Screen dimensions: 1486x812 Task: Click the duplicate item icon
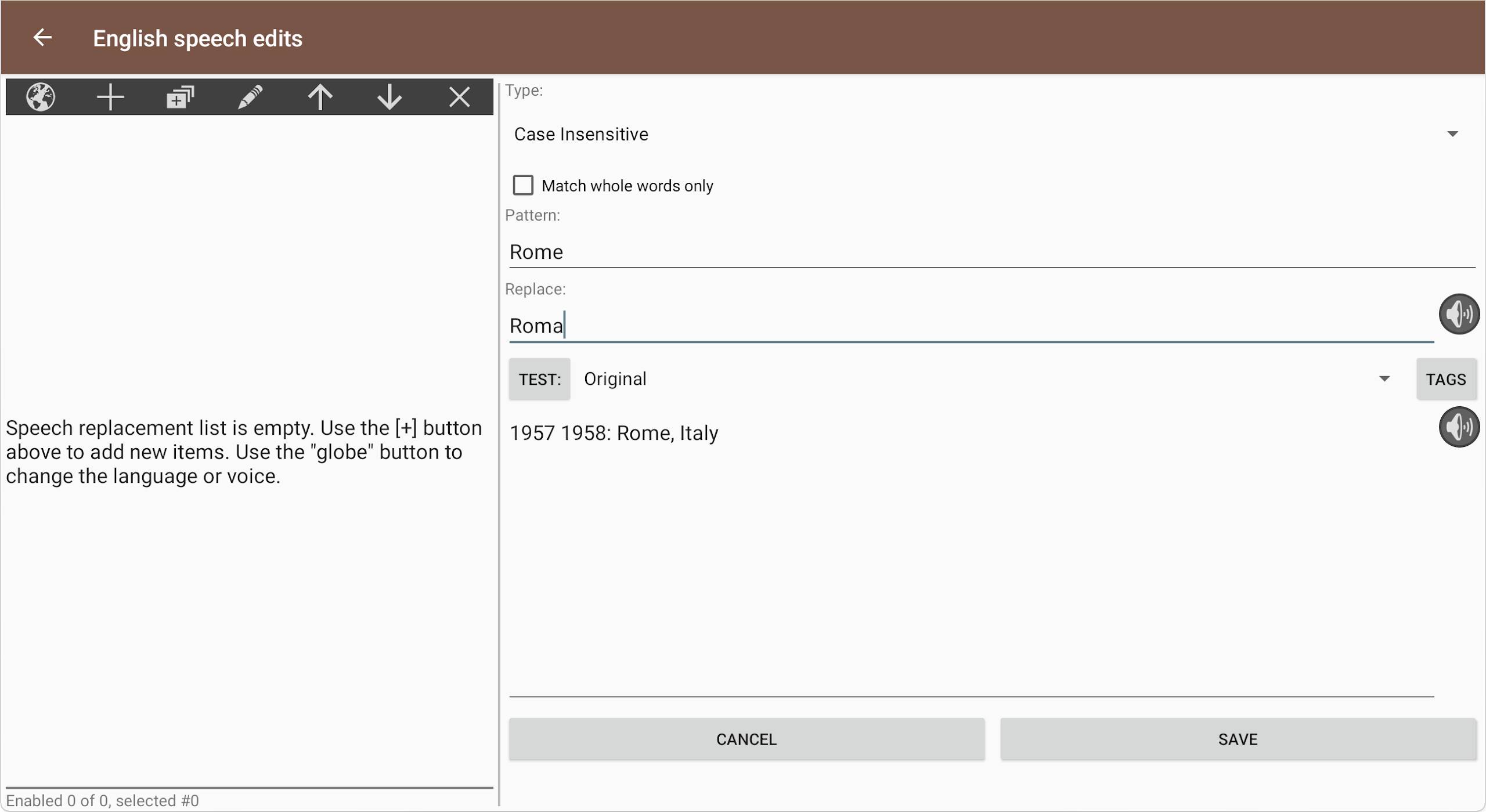click(x=180, y=96)
